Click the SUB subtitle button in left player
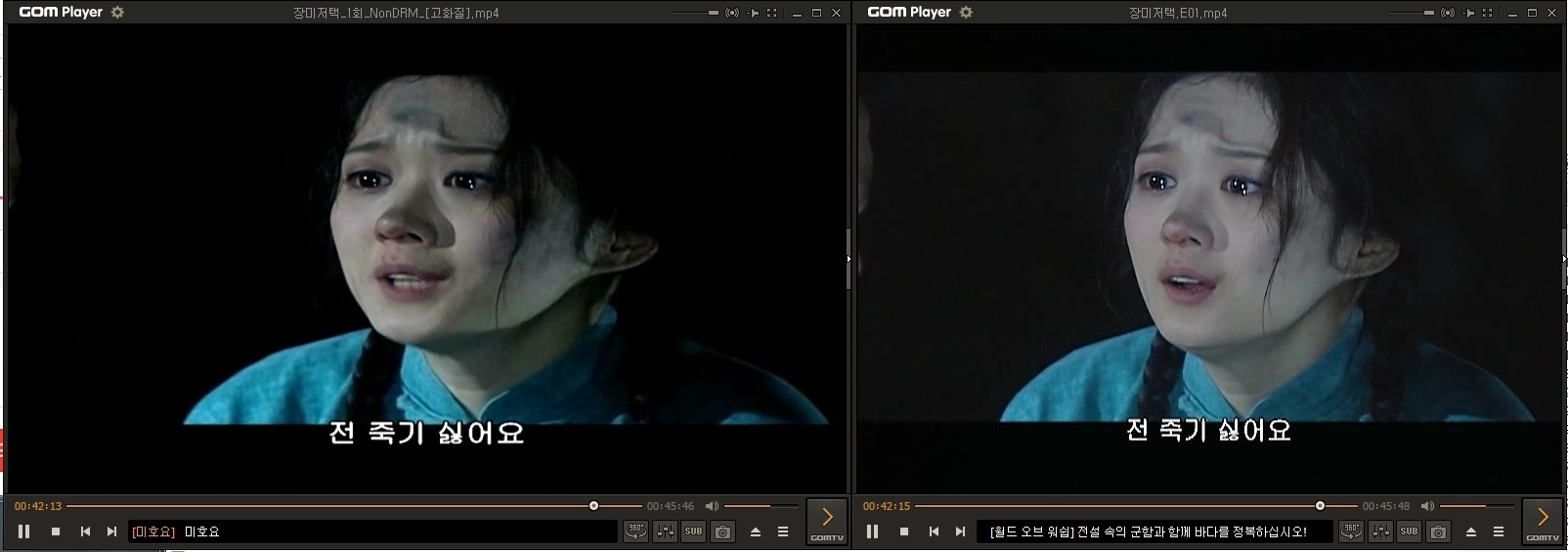The height and width of the screenshot is (552, 1568). pyautogui.click(x=693, y=531)
